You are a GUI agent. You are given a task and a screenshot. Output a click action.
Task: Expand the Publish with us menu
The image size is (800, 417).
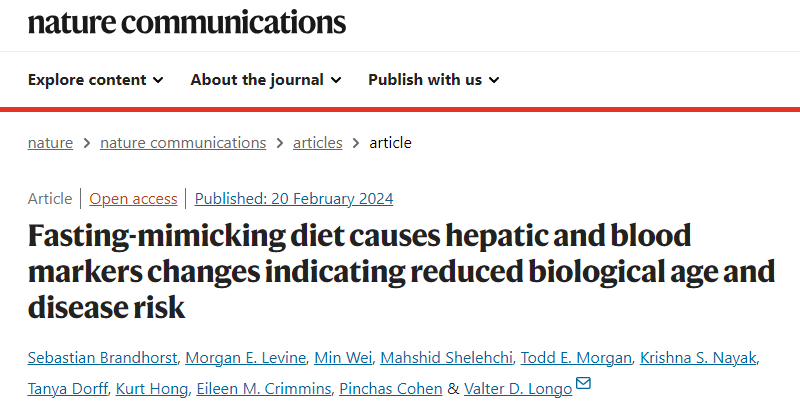pos(434,80)
